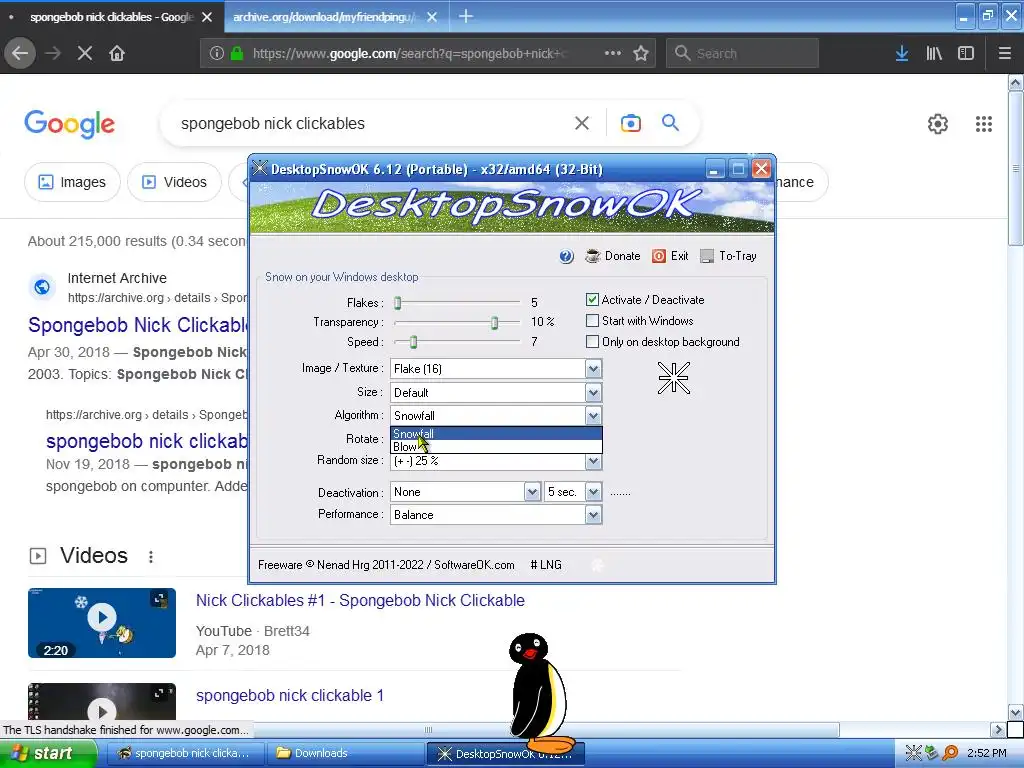Click the Flakes slider handle
1024x768 pixels.
point(397,302)
